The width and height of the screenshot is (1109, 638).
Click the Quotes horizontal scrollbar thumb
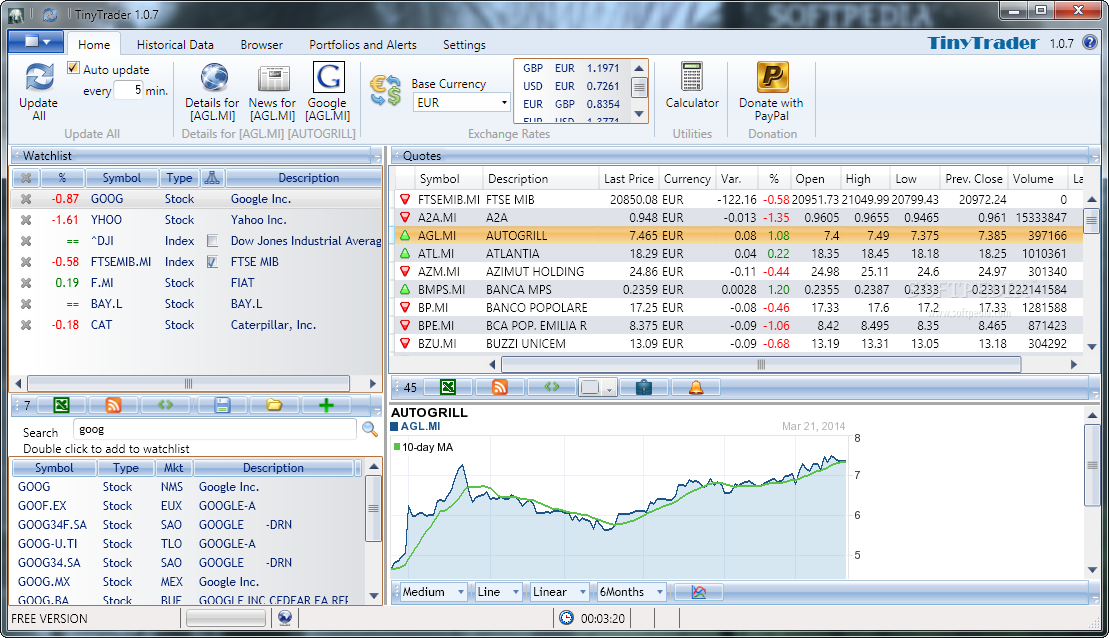pyautogui.click(x=761, y=364)
